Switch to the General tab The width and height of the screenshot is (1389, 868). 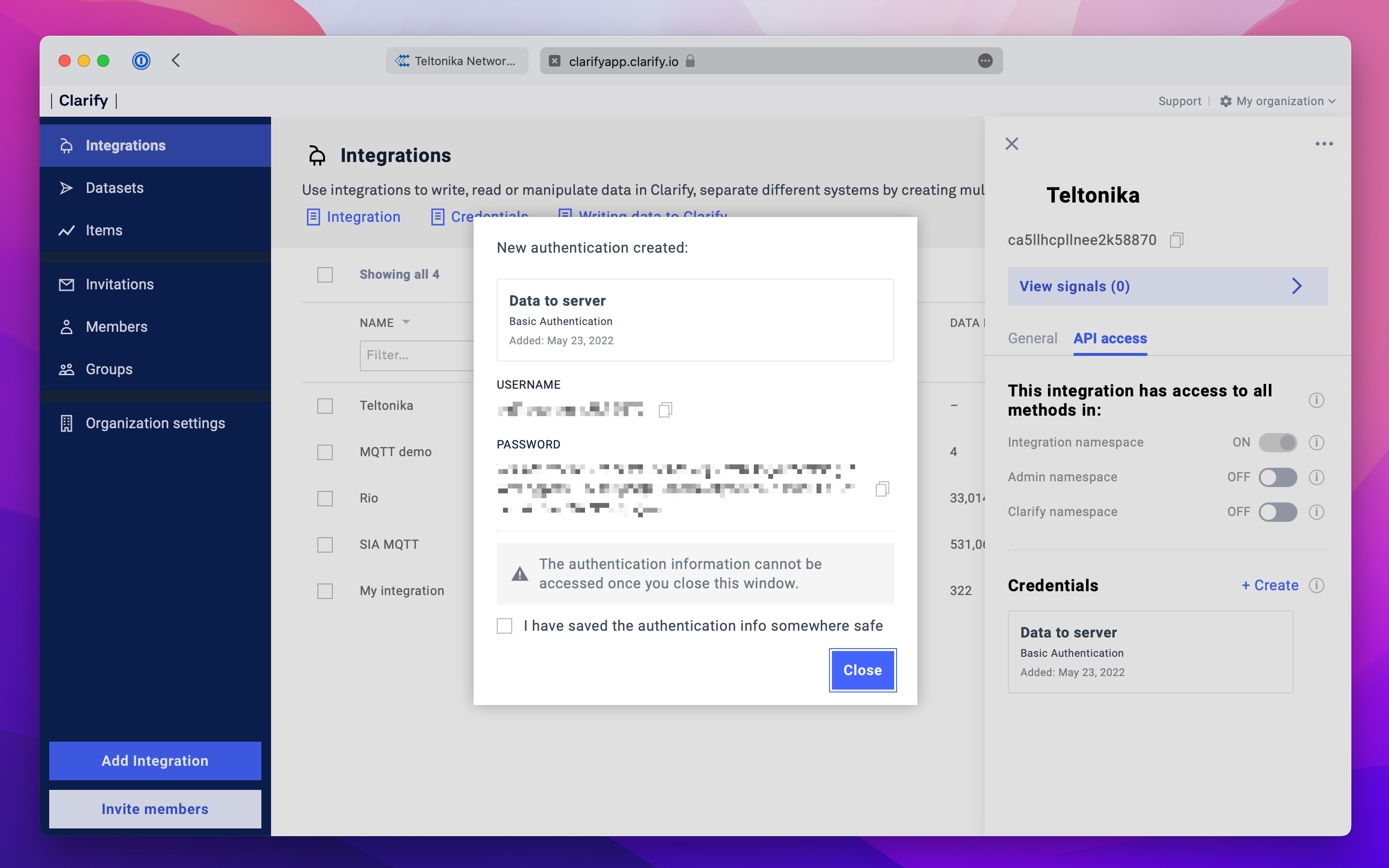click(1032, 338)
